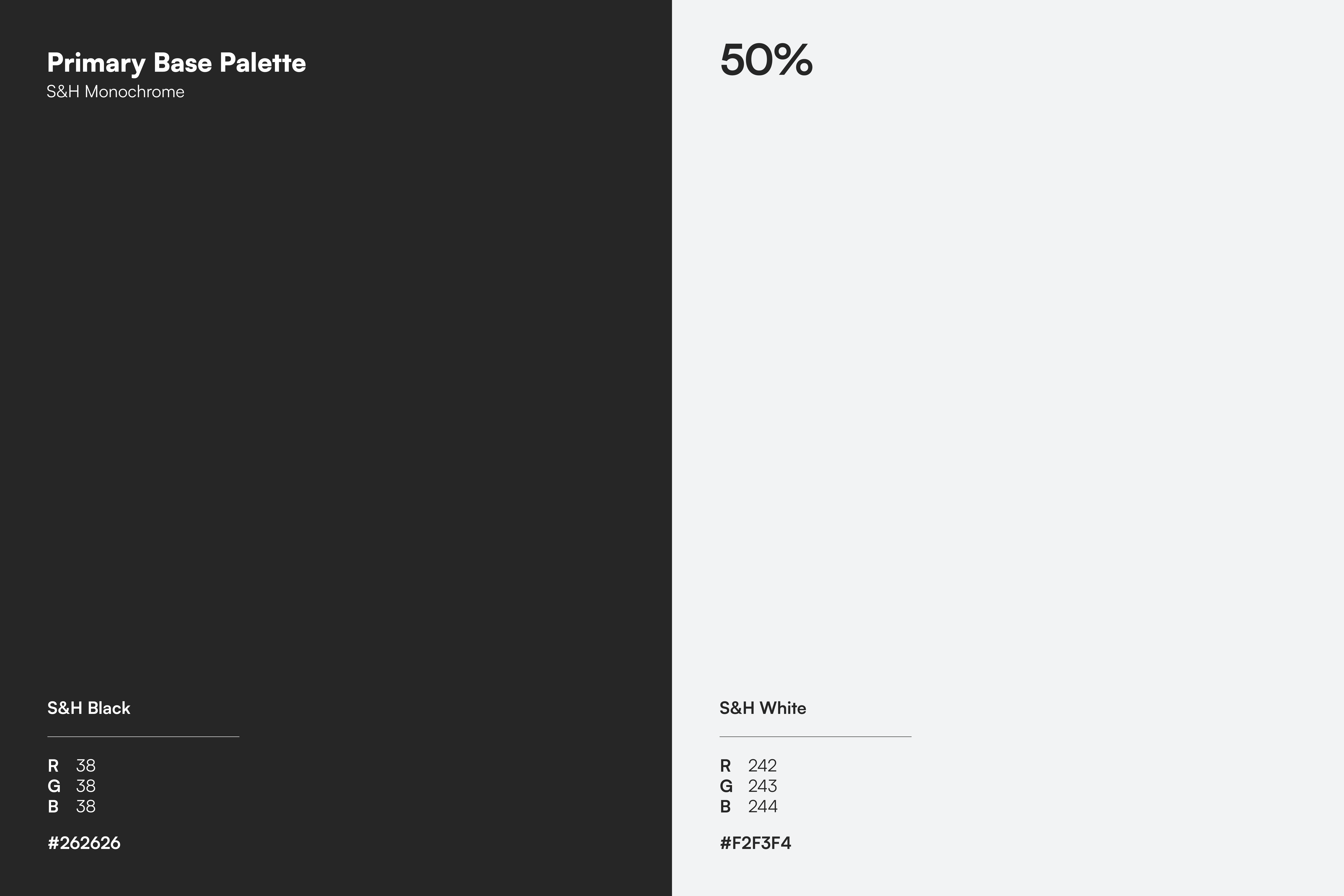Viewport: 1344px width, 896px height.
Task: Select the S&H Monochrome subtitle text
Action: (115, 92)
